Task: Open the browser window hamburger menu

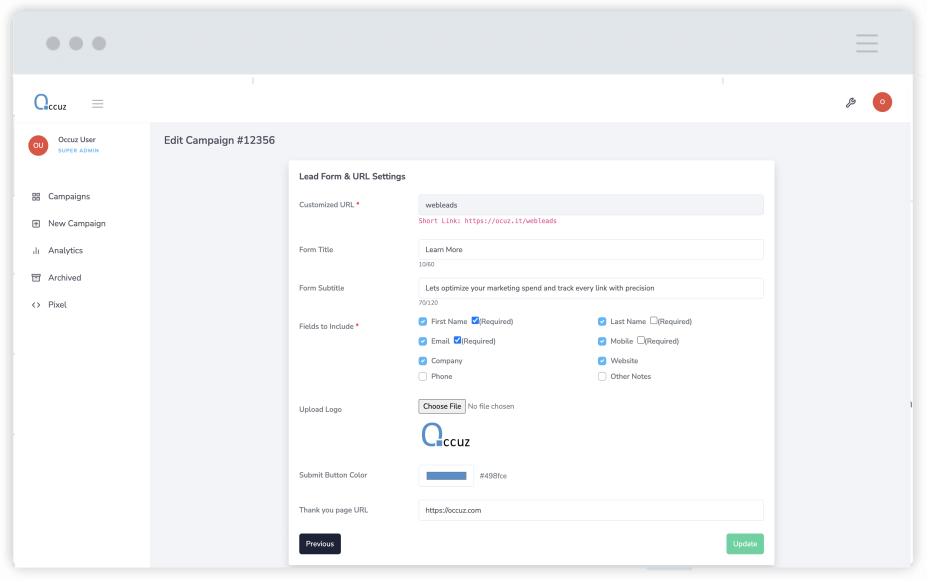Action: 867,43
